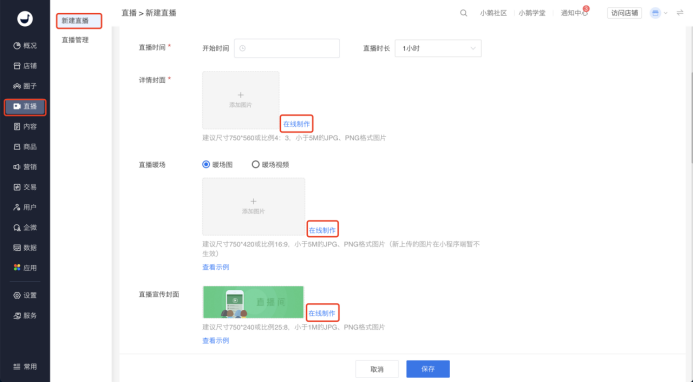Expand the account menu chevron beside avatar

pyautogui.click(x=666, y=13)
